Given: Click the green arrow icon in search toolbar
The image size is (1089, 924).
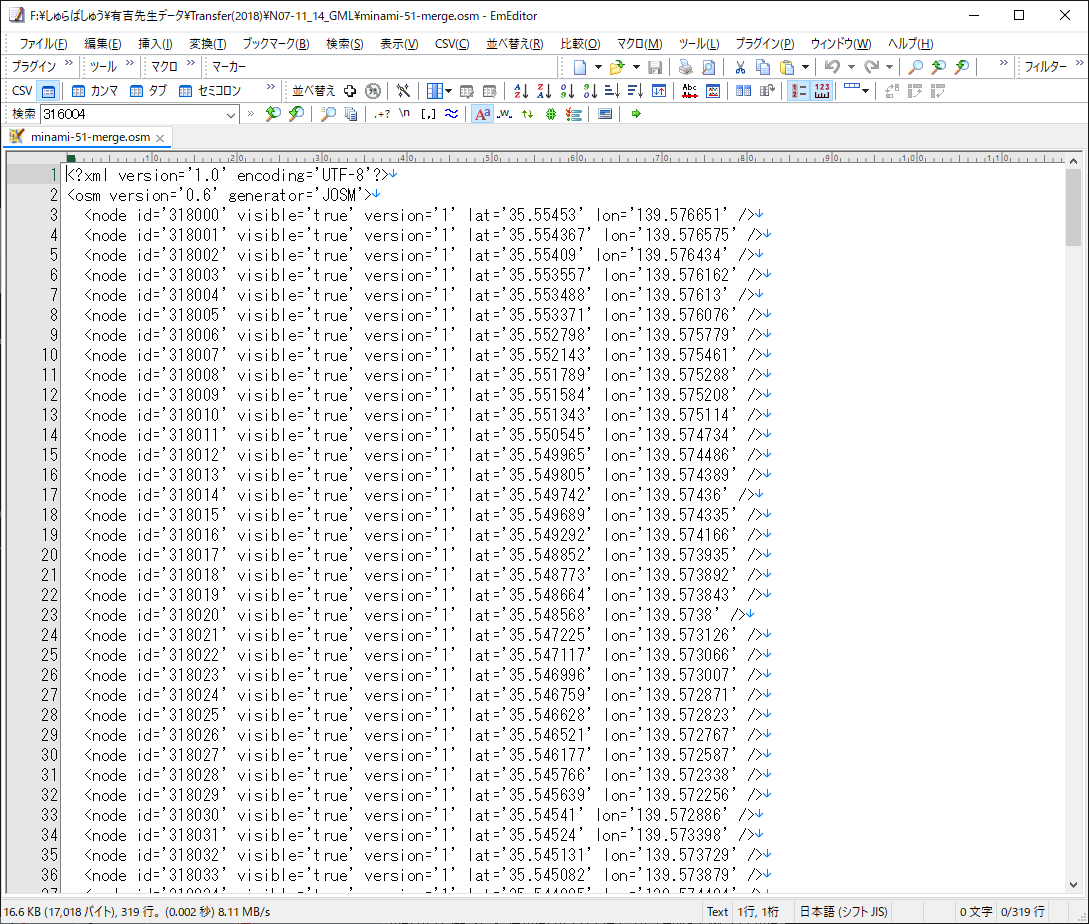Looking at the screenshot, I should click(x=635, y=114).
